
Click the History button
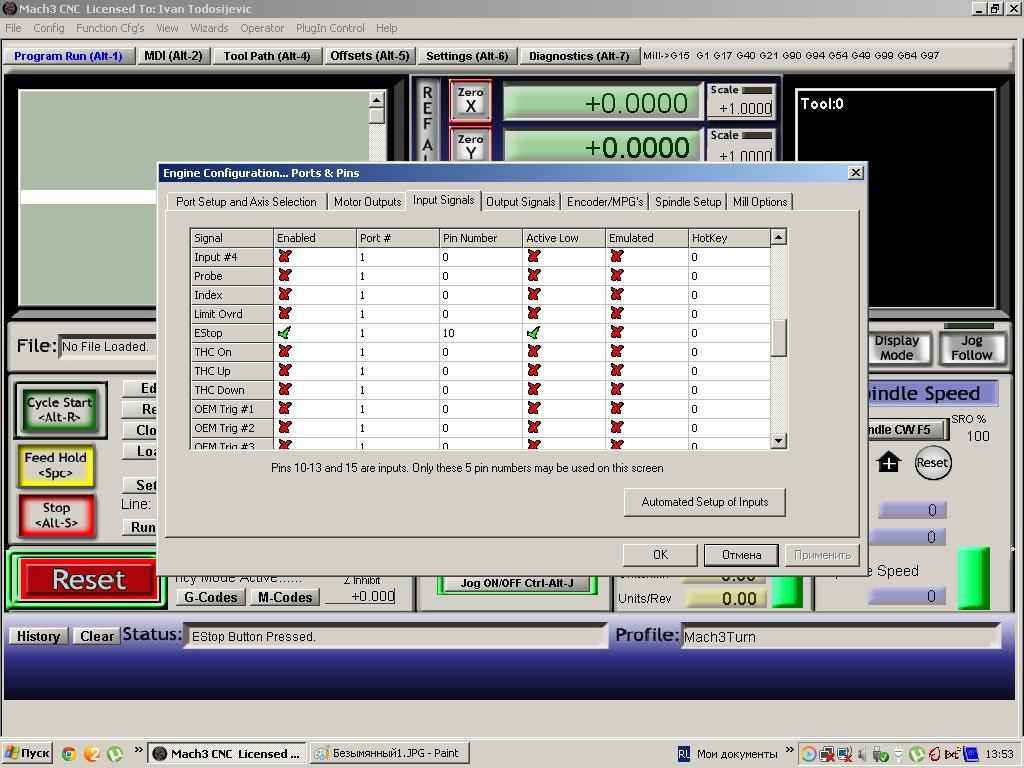pos(38,636)
